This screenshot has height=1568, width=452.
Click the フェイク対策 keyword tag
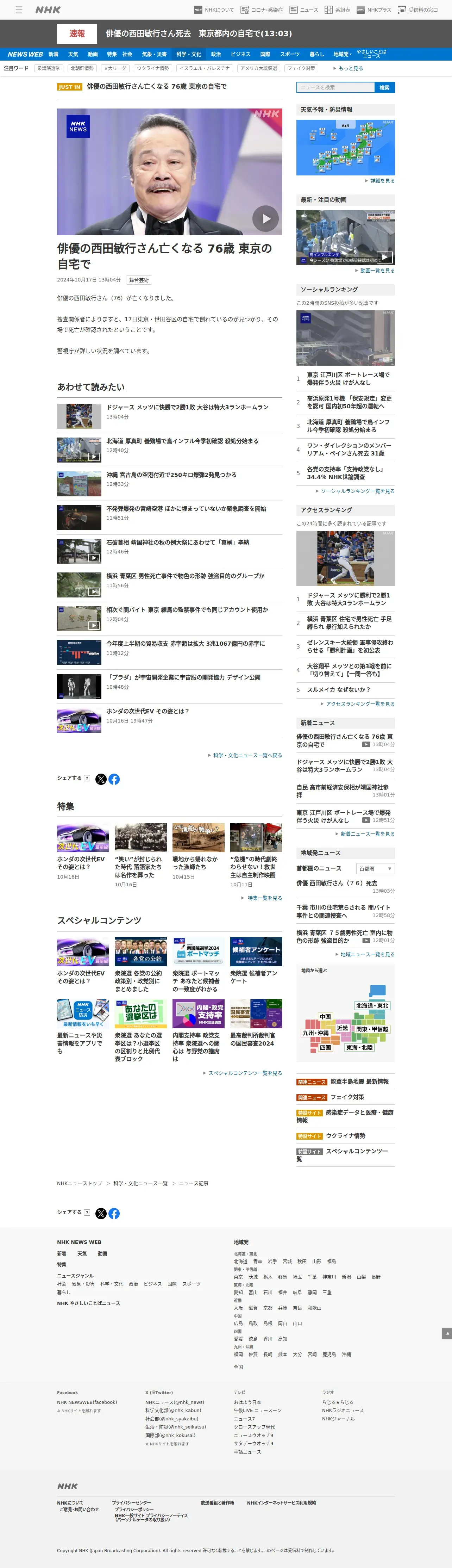pyautogui.click(x=301, y=68)
